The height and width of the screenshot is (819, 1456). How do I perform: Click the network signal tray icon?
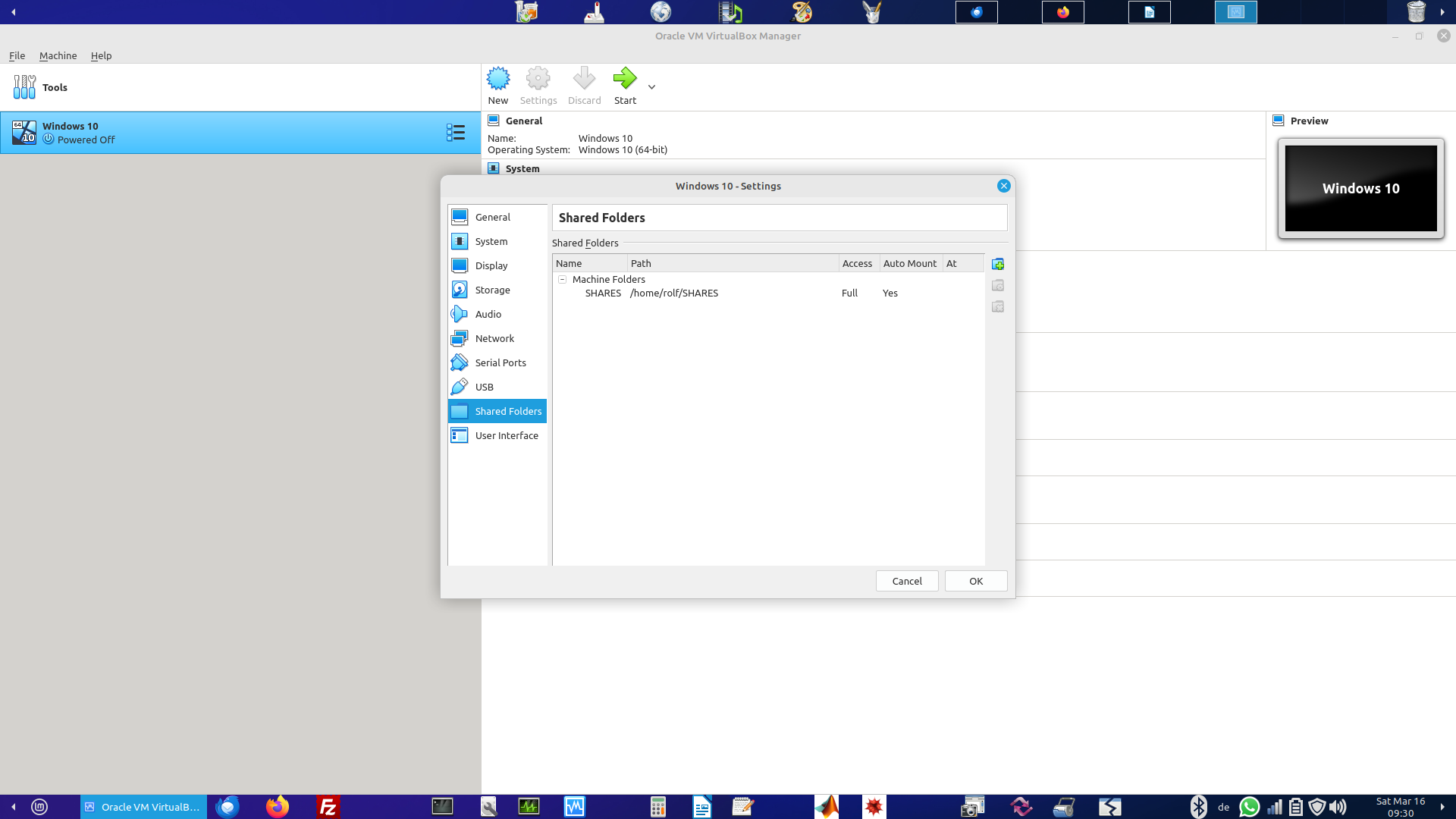click(1275, 807)
